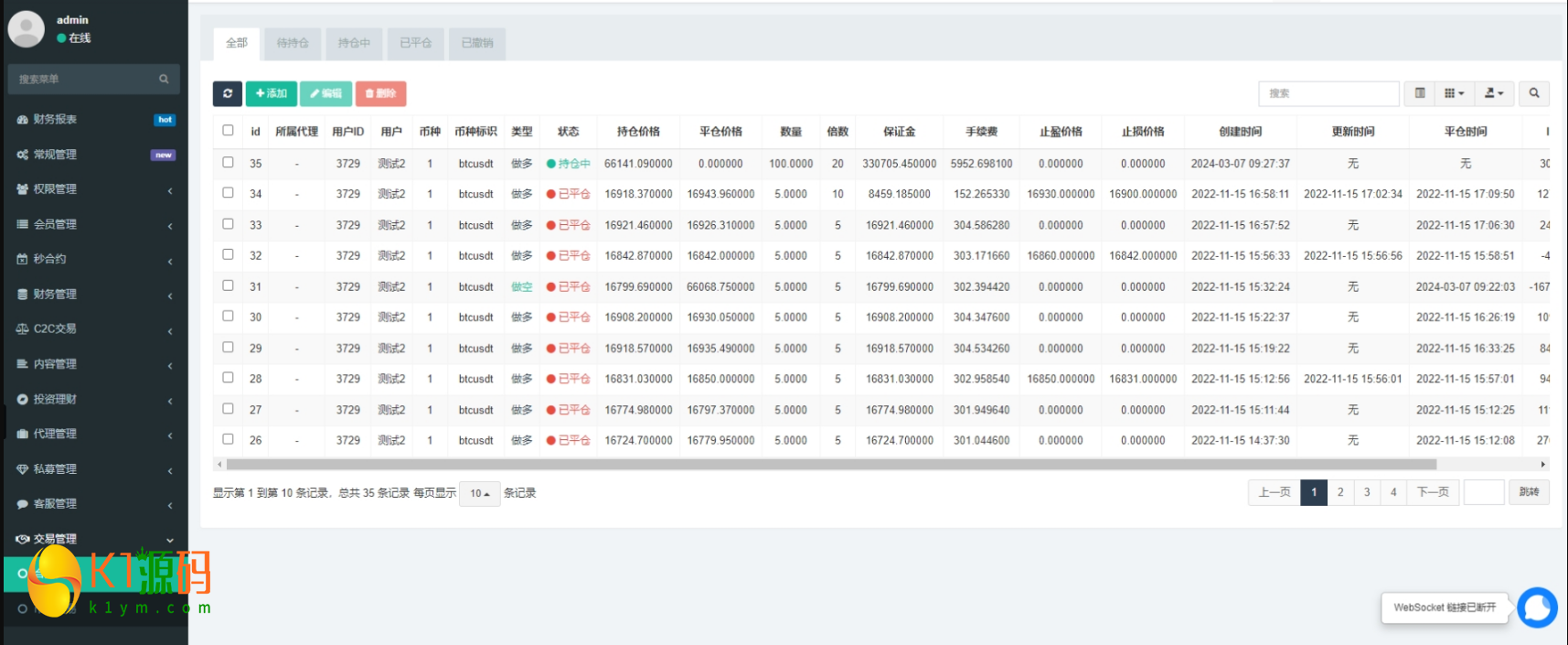Viewport: 1568px width, 645px height.
Task: Select the checkbox for row id 31
Action: [x=228, y=285]
